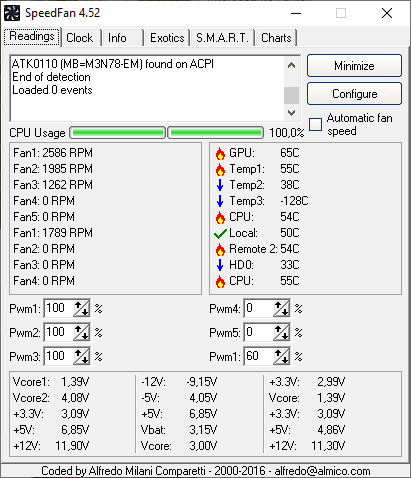The width and height of the screenshot is (411, 478).
Task: Click the green checkmark beside Local
Action: coord(220,233)
